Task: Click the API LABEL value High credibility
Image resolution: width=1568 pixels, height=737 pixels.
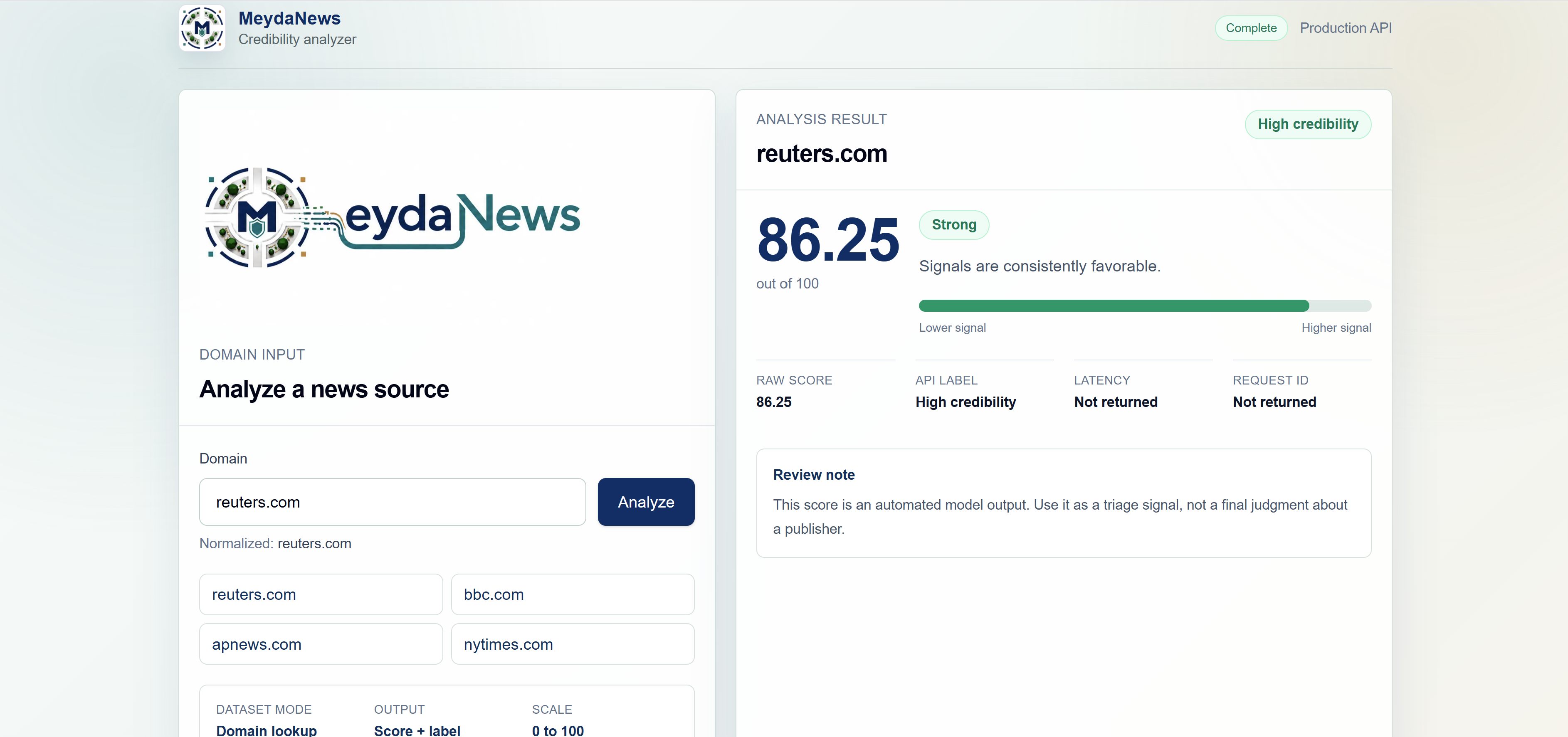Action: (965, 402)
